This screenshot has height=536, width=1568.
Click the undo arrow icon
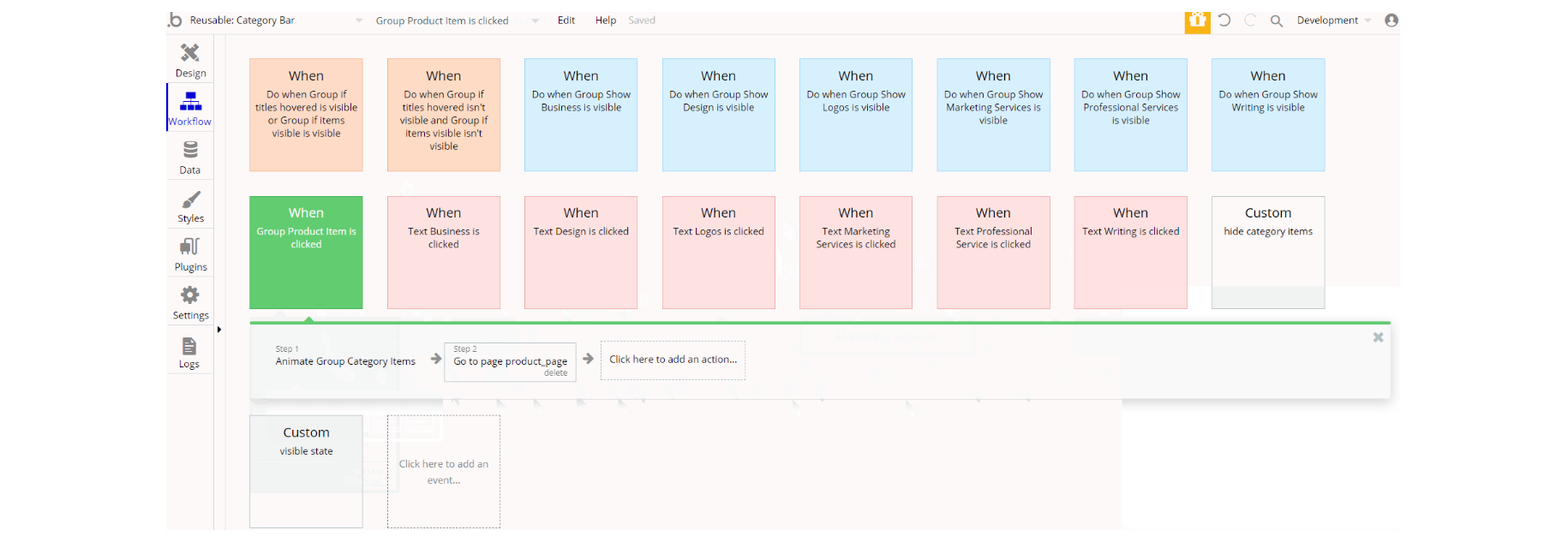(1224, 20)
